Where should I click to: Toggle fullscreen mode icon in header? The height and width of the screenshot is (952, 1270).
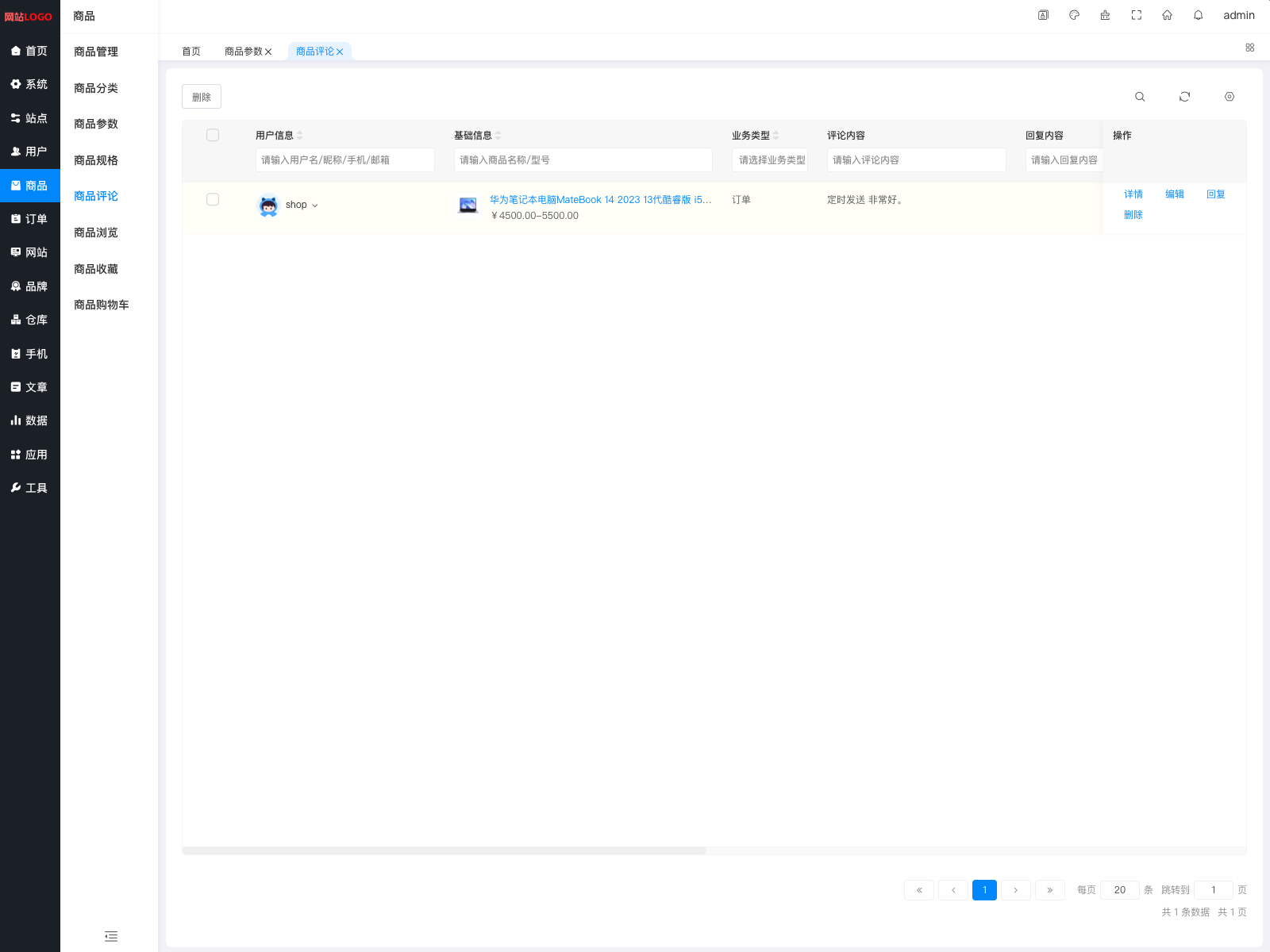pos(1136,15)
